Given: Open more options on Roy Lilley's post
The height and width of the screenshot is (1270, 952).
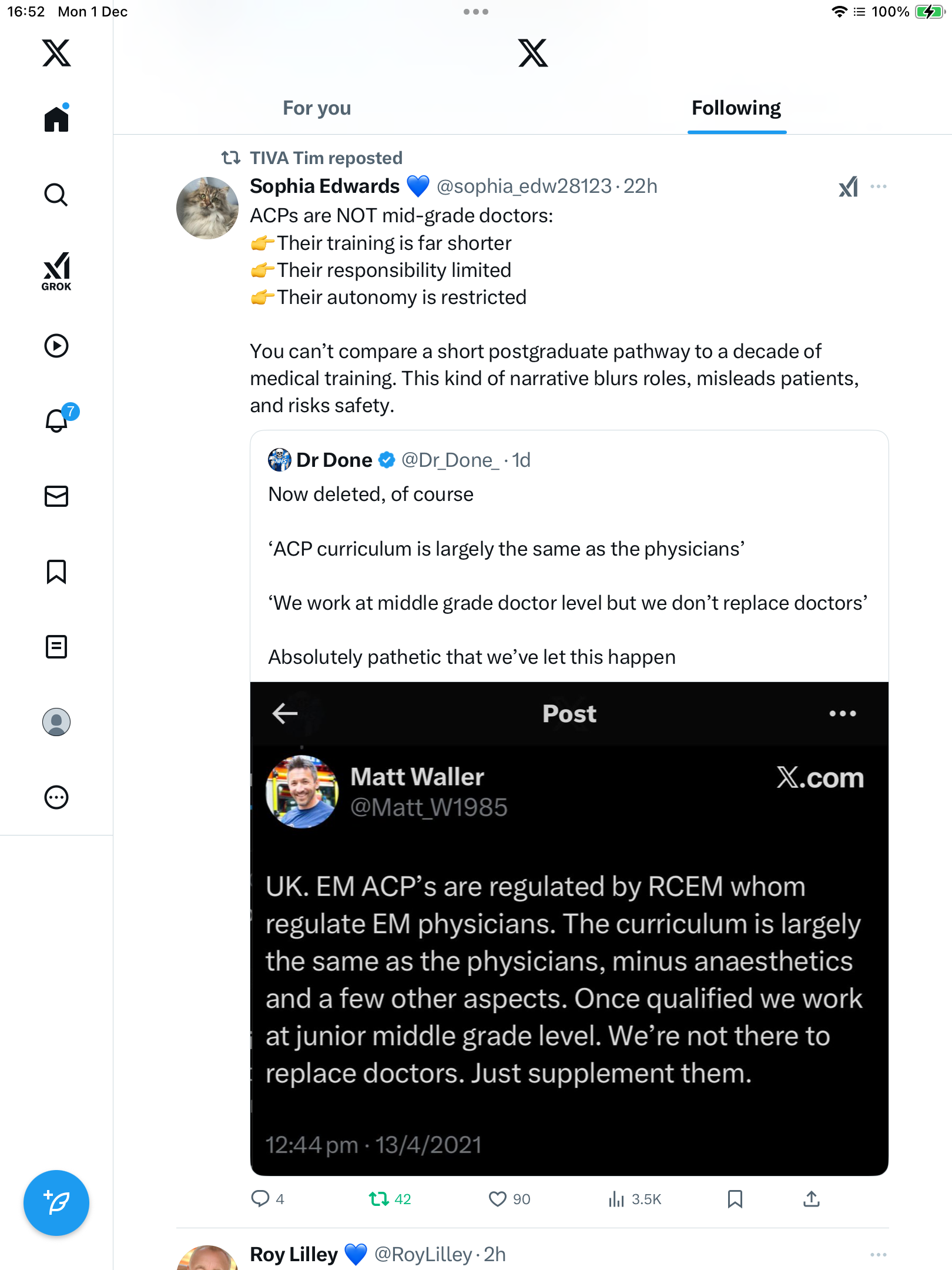Looking at the screenshot, I should click(x=879, y=1255).
